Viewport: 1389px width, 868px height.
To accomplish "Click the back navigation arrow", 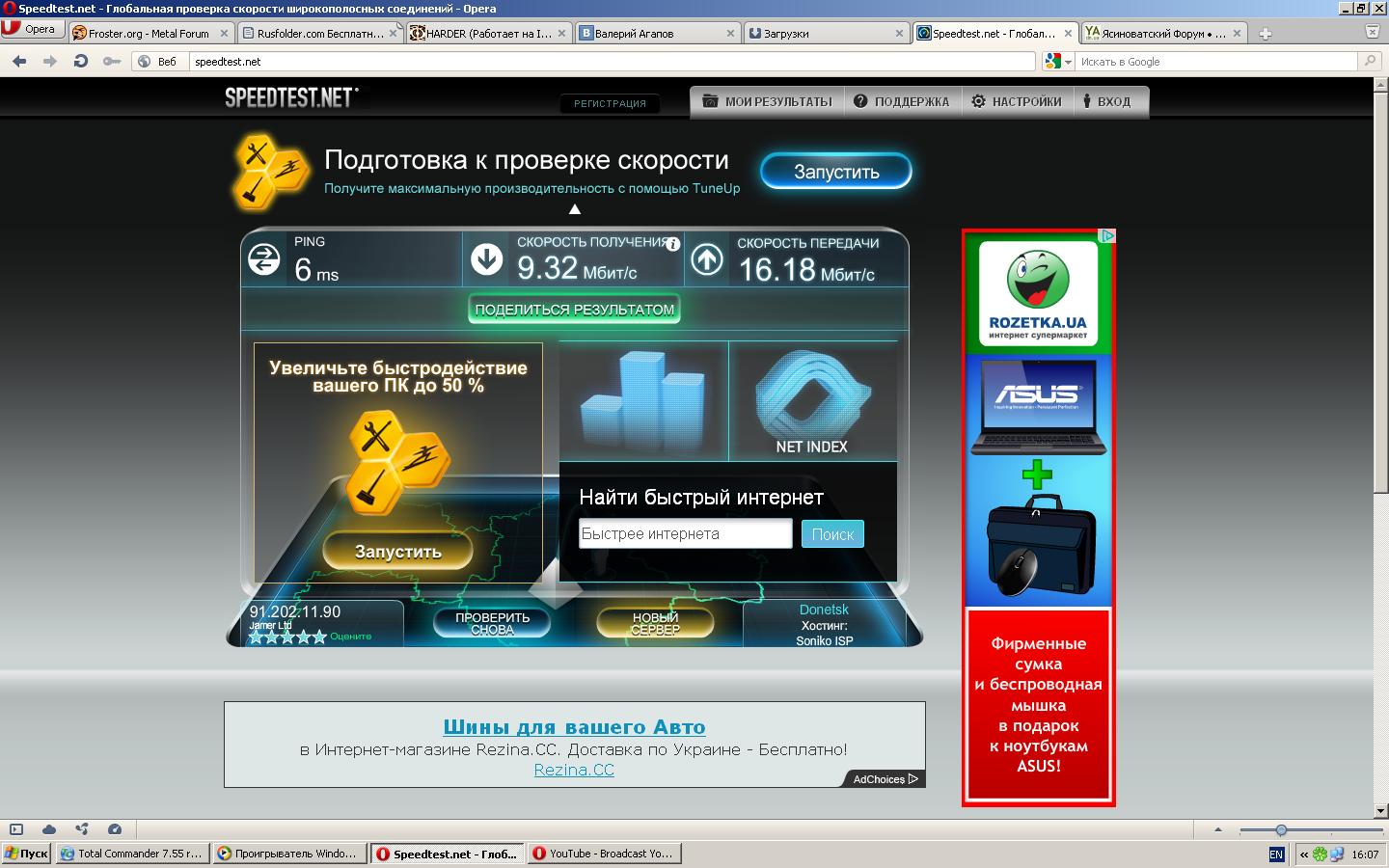I will click(x=19, y=61).
